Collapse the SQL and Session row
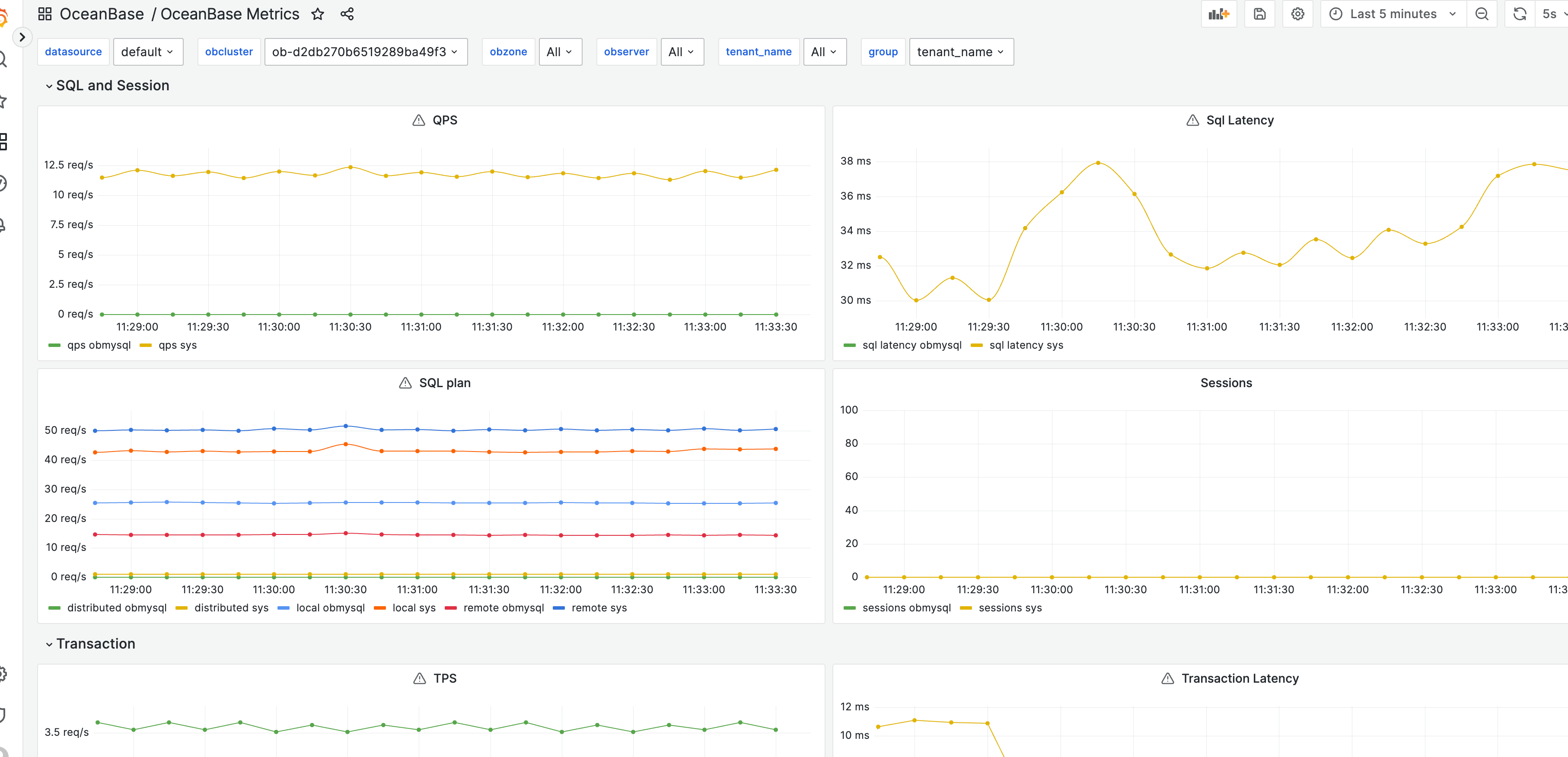This screenshot has width=1568, height=757. tap(107, 86)
